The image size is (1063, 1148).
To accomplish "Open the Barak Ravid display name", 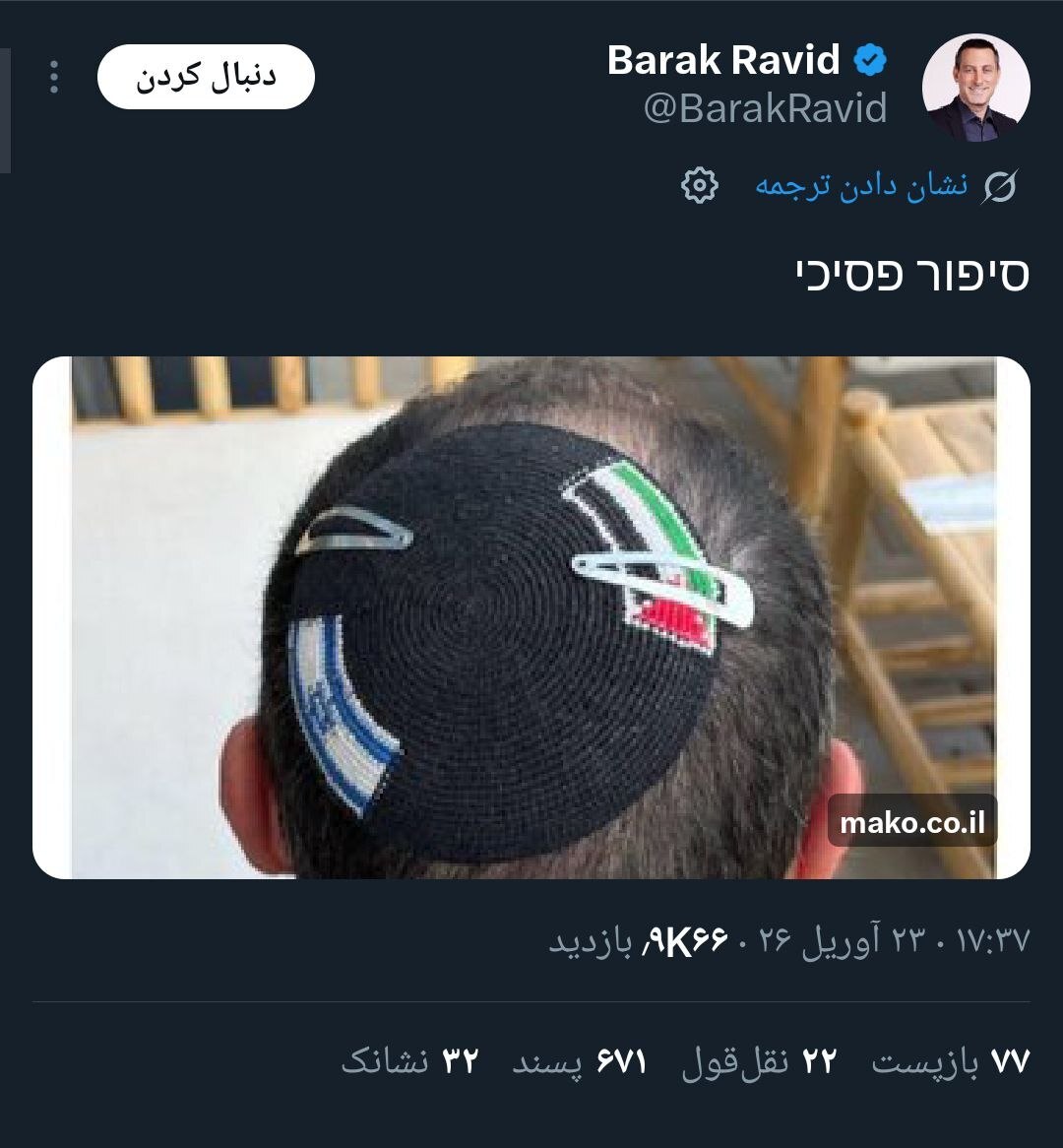I will 723,60.
